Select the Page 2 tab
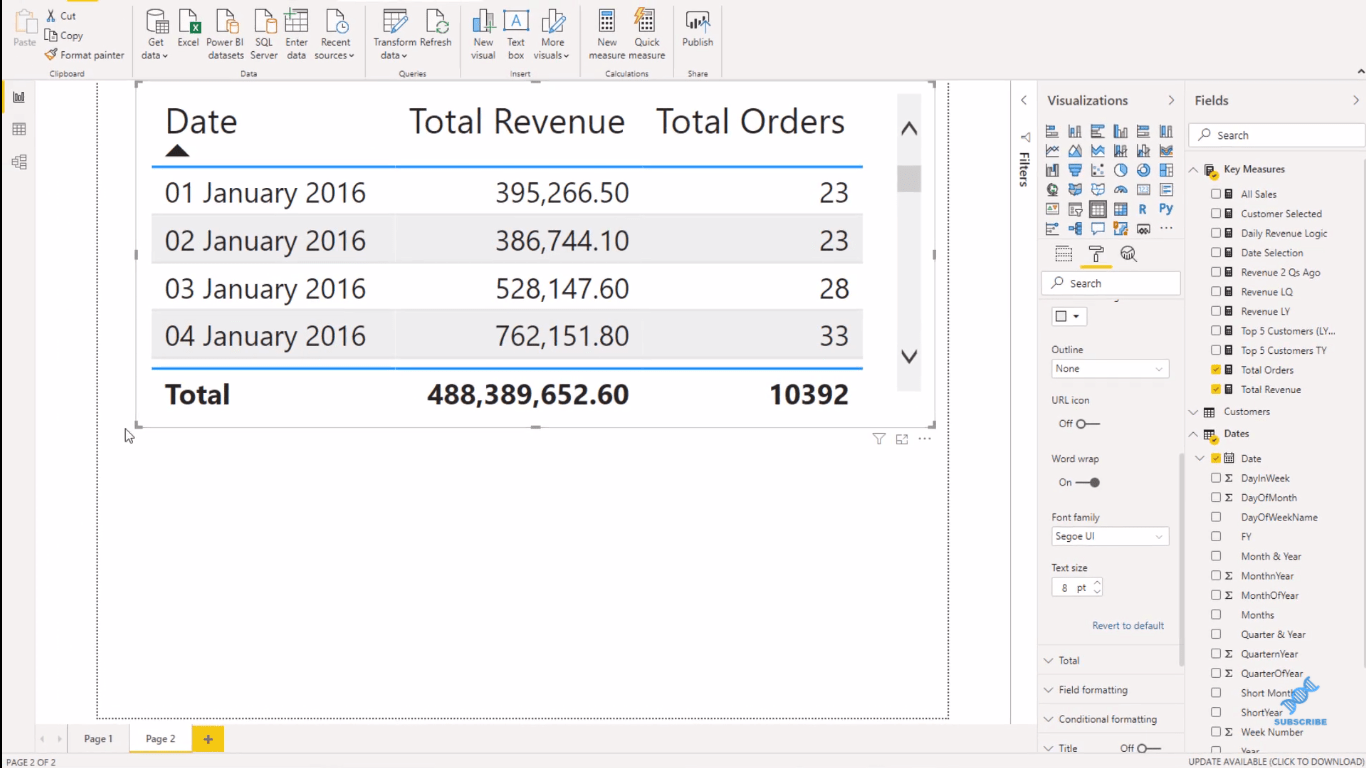The width and height of the screenshot is (1366, 768). click(x=160, y=739)
